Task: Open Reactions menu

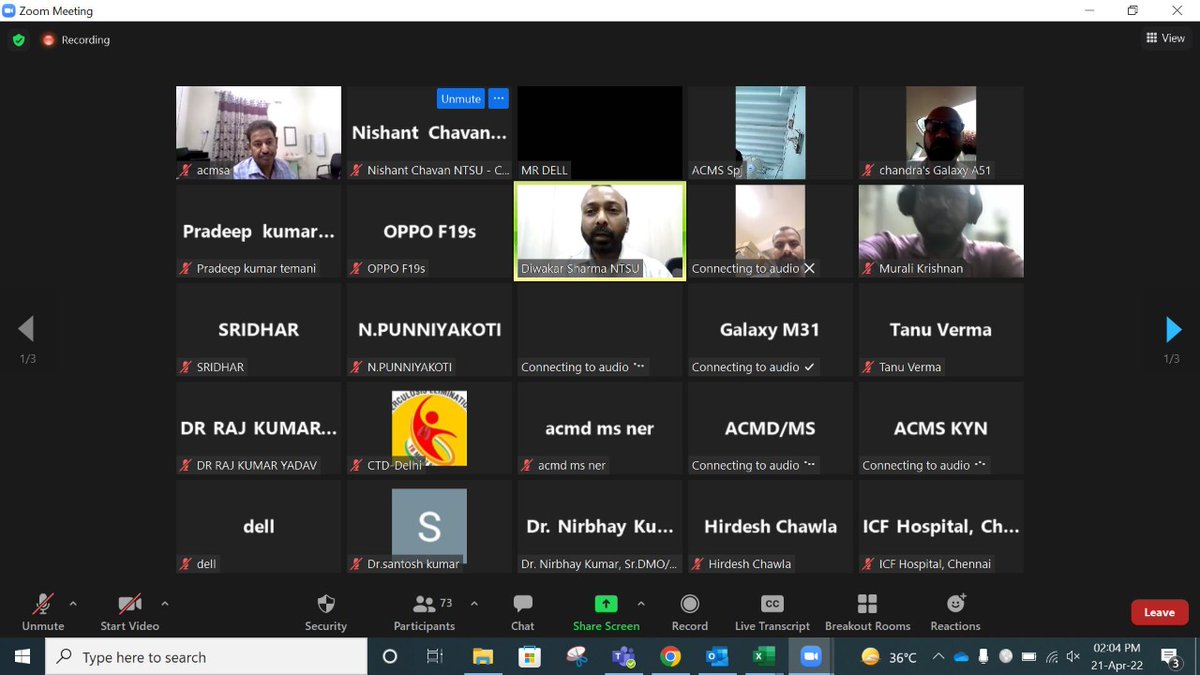Action: (x=955, y=612)
